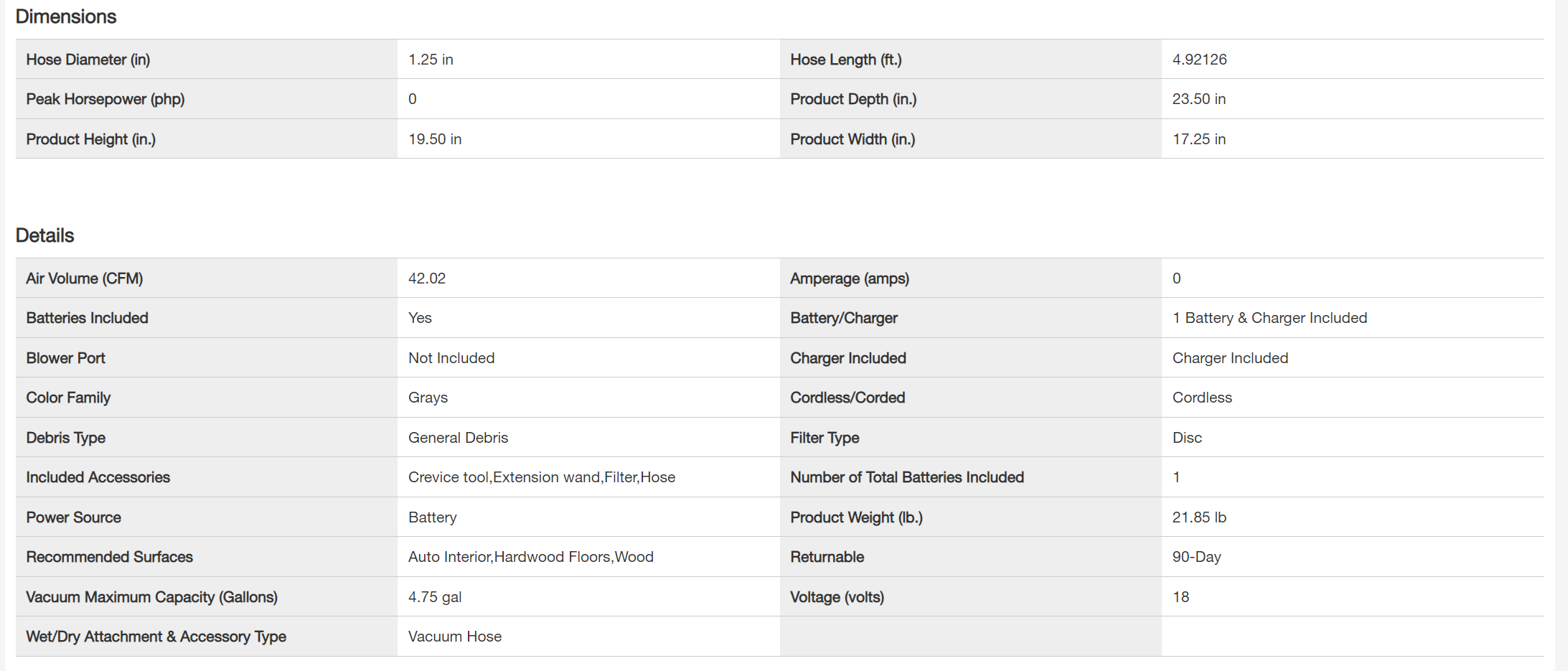Click the Cordless value cell
The image size is (1568, 671).
click(x=1201, y=398)
